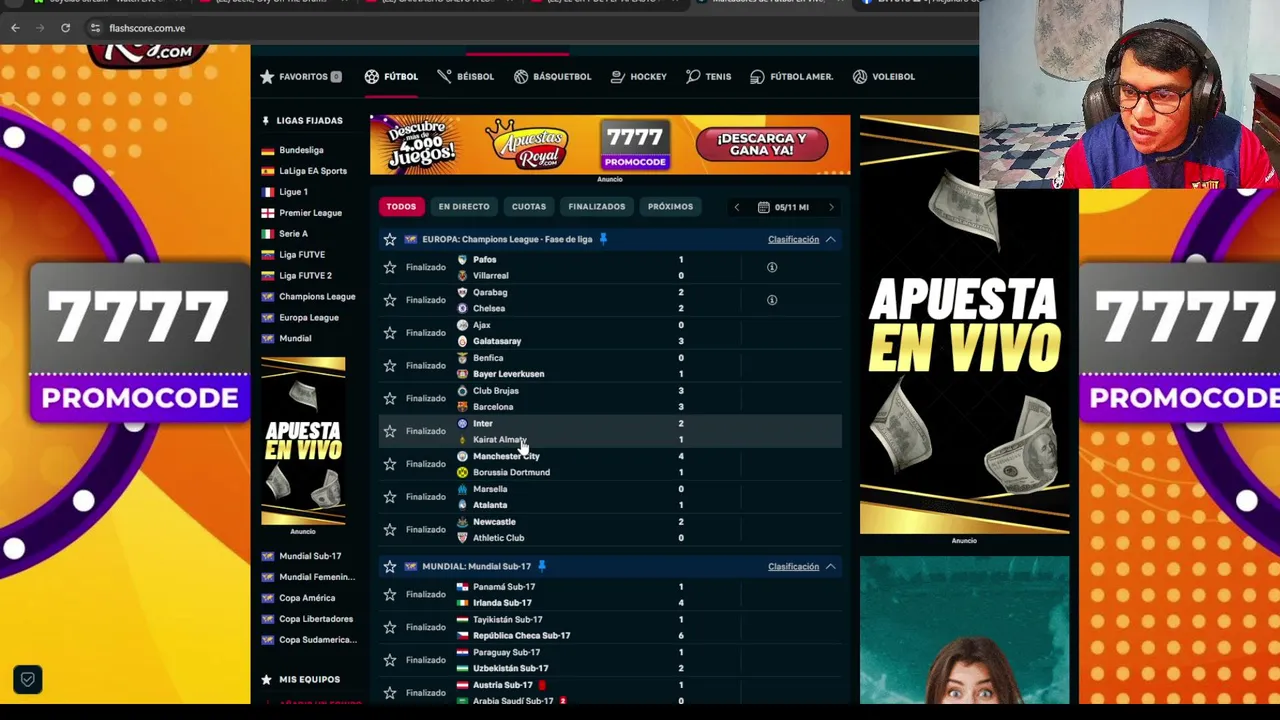Star the Club Brujas vs Barcelona match
The height and width of the screenshot is (720, 1280).
(x=390, y=398)
